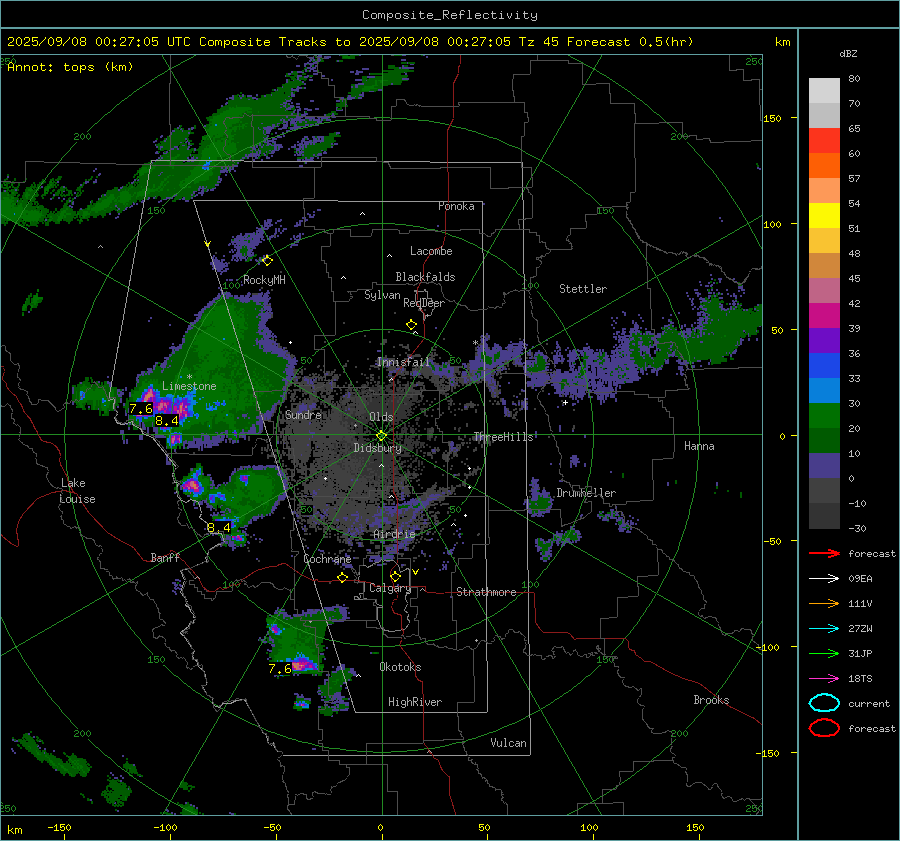Click the Sylvan place label

pyautogui.click(x=382, y=295)
